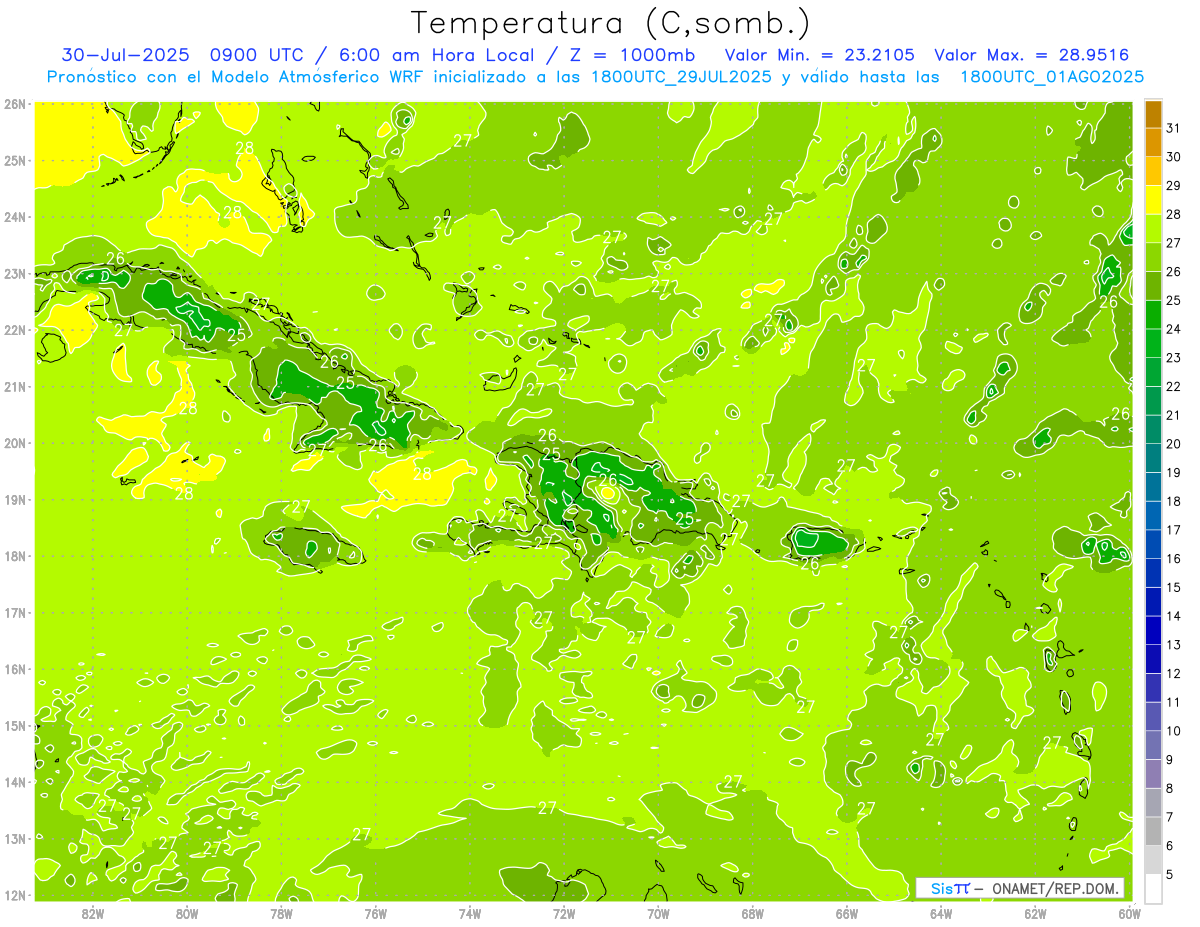Image resolution: width=1200 pixels, height=927 pixels.
Task: Click the '68W' longitude axis label
Action: point(752,914)
